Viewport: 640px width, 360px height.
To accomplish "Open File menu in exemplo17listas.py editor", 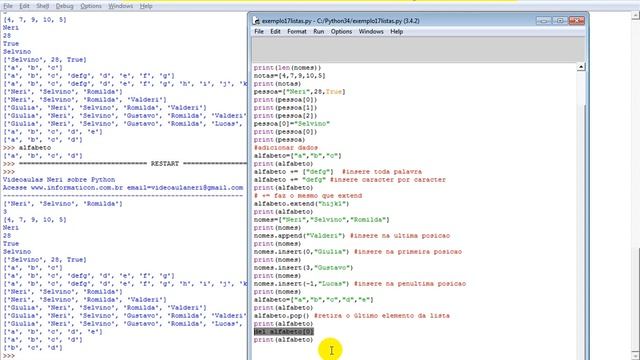I will click(x=259, y=31).
